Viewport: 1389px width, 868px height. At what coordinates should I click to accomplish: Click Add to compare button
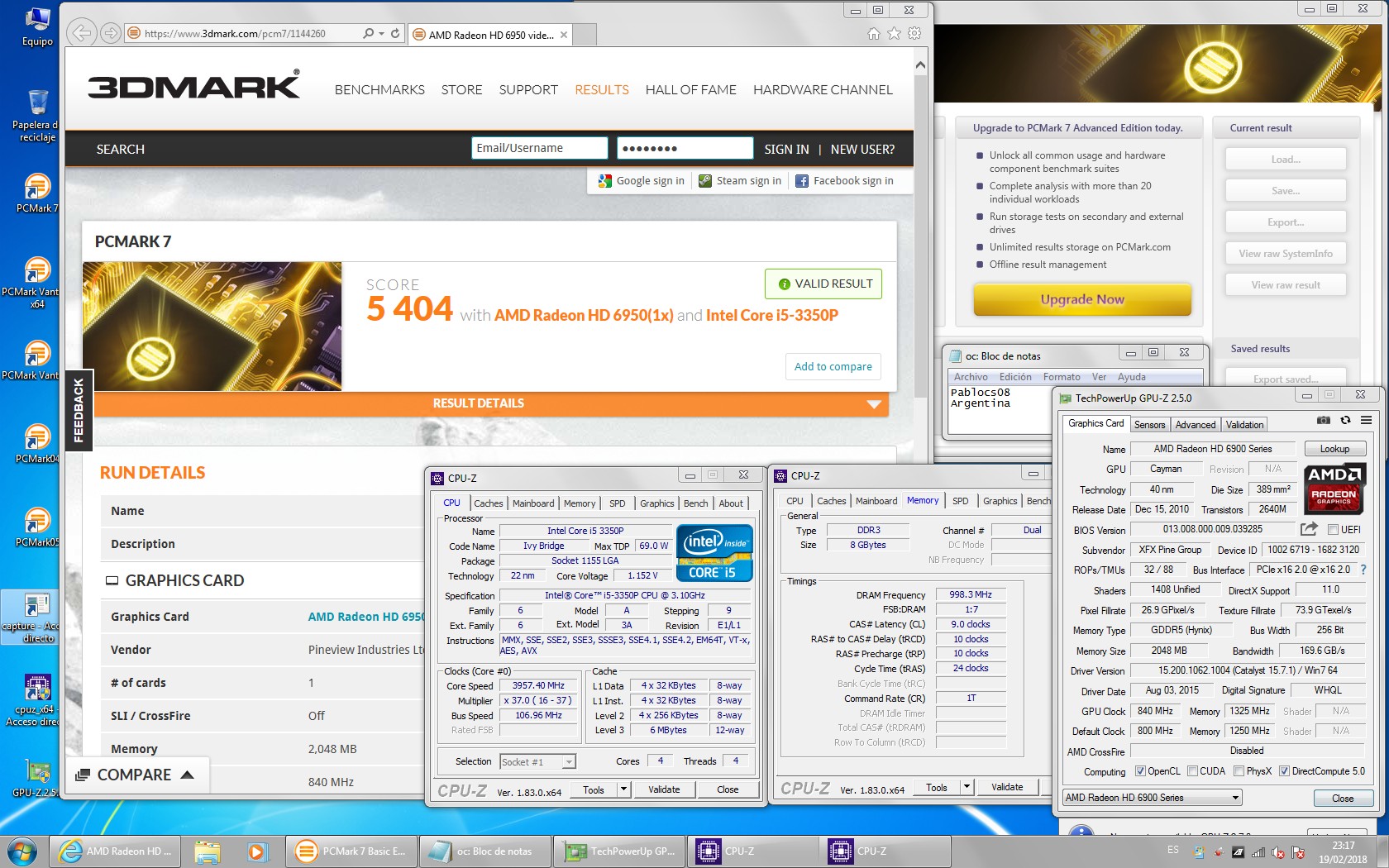pos(833,366)
